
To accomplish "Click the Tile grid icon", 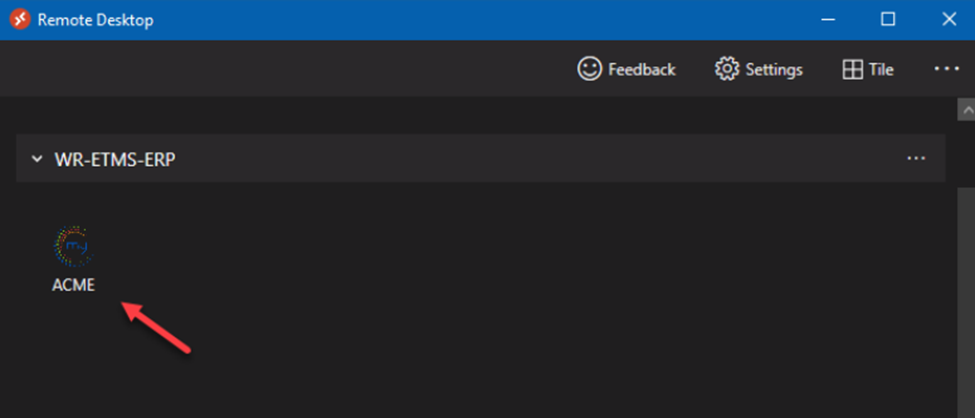I will click(x=852, y=70).
